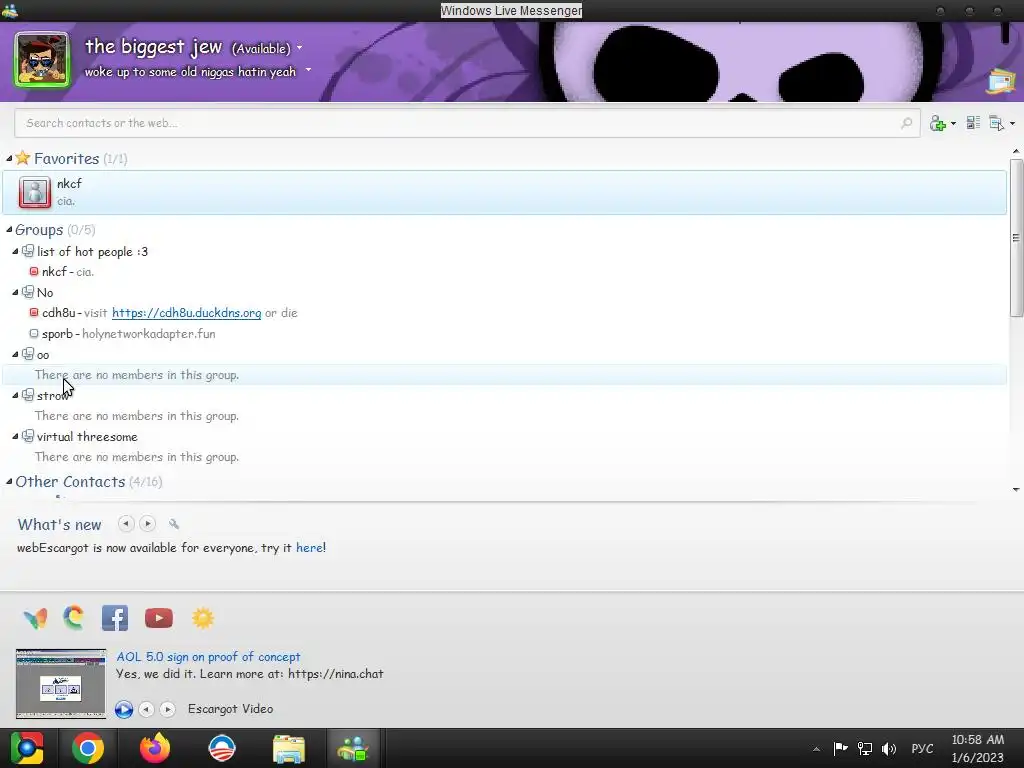
Task: Click the contact list scrollbar thumb
Action: (x=1016, y=238)
